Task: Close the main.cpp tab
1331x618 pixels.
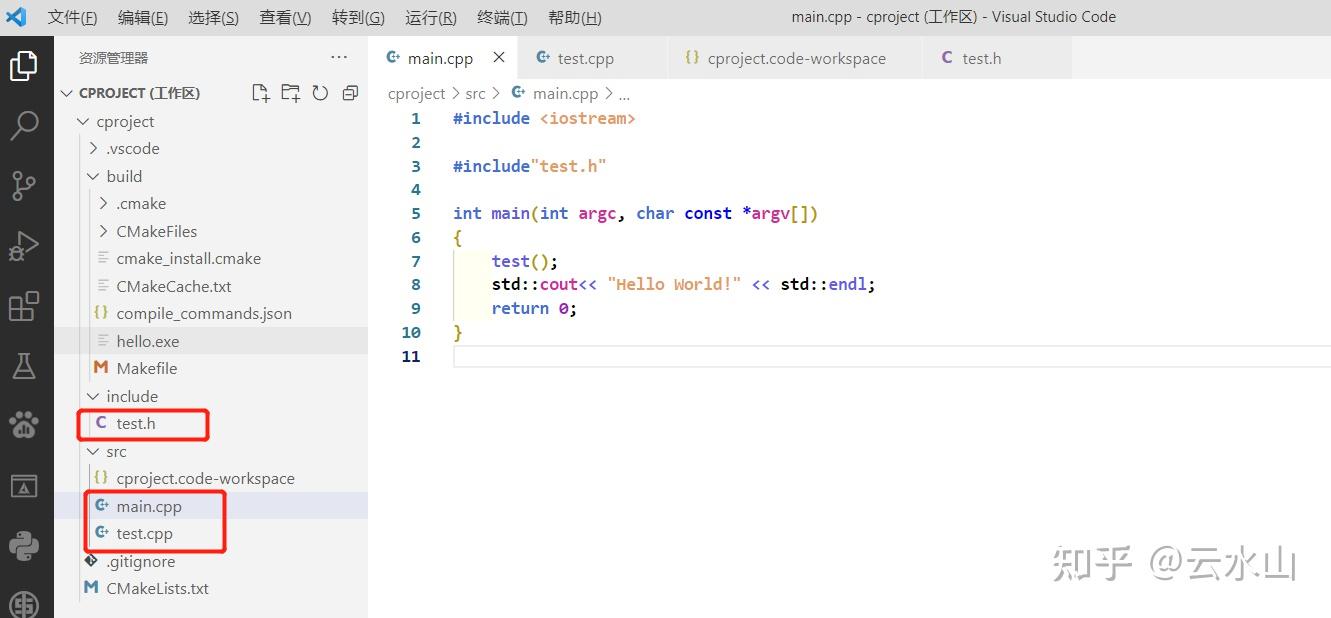Action: pyautogui.click(x=498, y=57)
